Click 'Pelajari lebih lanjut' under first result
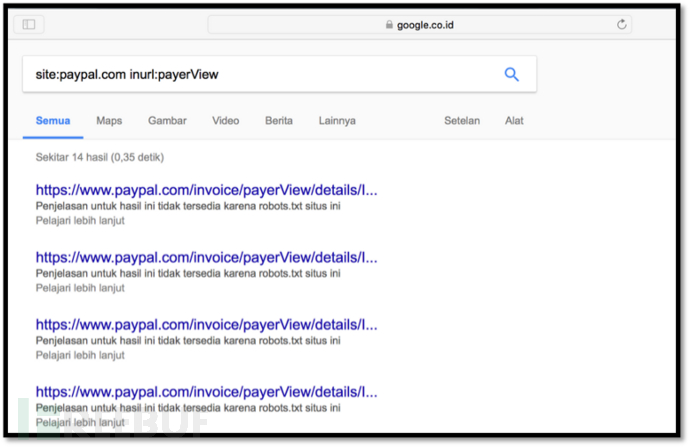 80,220
